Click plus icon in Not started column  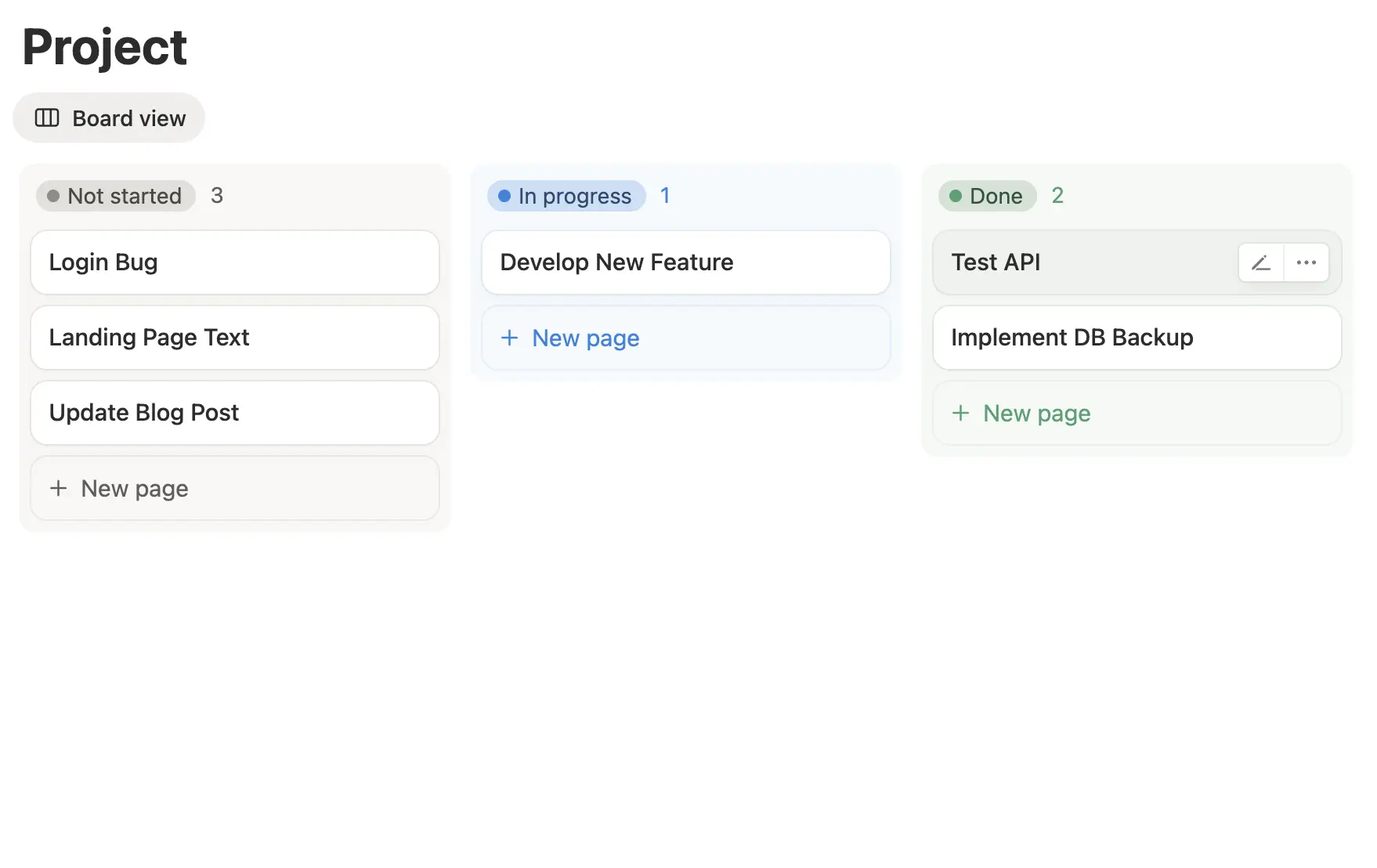coord(58,488)
